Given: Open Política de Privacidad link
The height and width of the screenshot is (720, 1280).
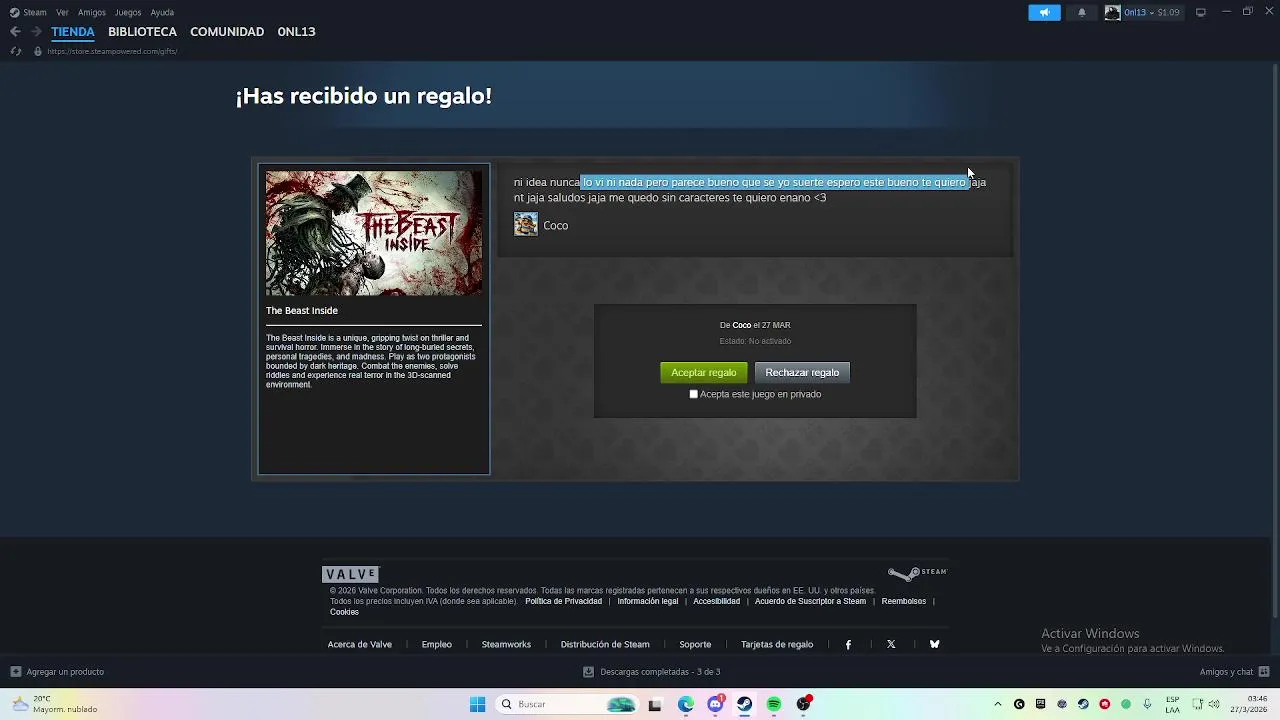Looking at the screenshot, I should click(563, 601).
